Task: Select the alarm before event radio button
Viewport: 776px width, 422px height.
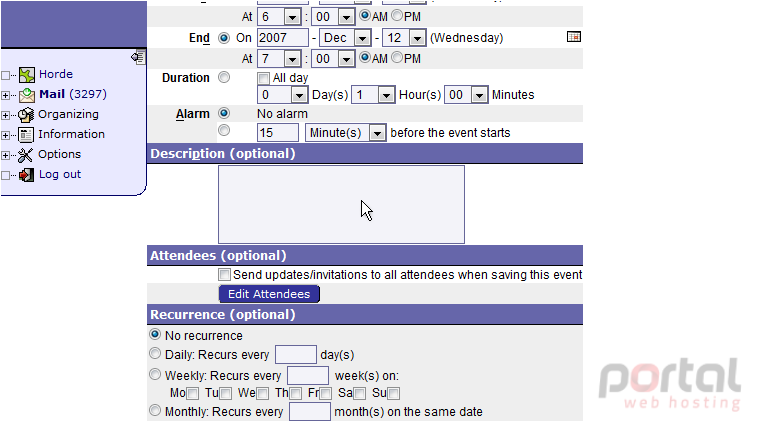Action: (224, 130)
